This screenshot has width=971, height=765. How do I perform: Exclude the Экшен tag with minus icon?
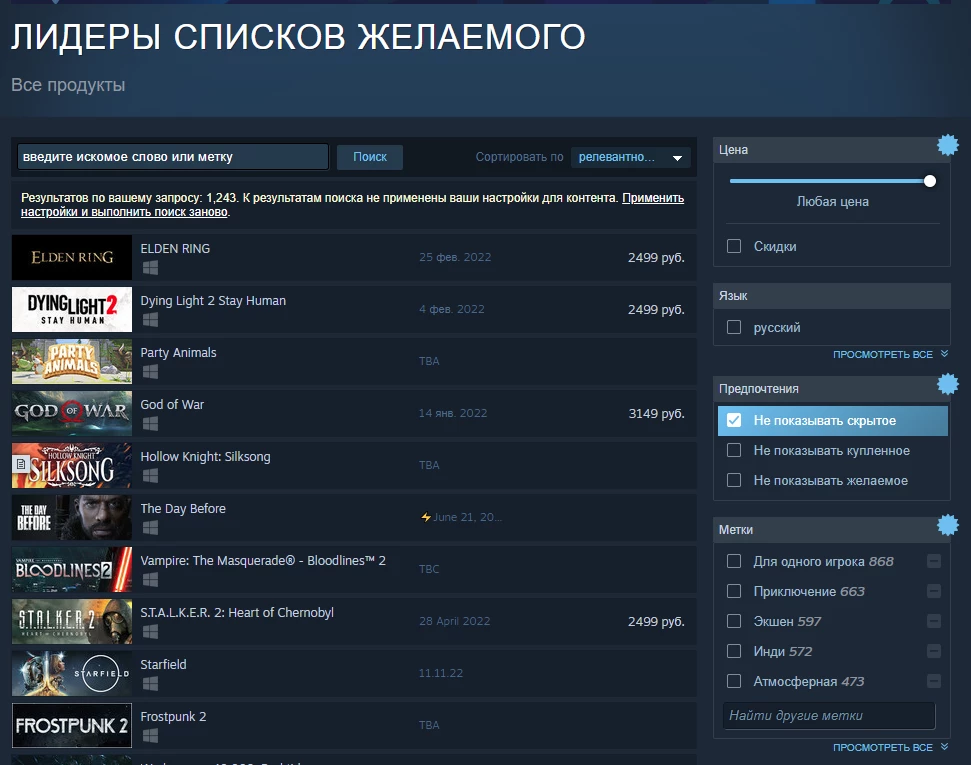tap(934, 621)
